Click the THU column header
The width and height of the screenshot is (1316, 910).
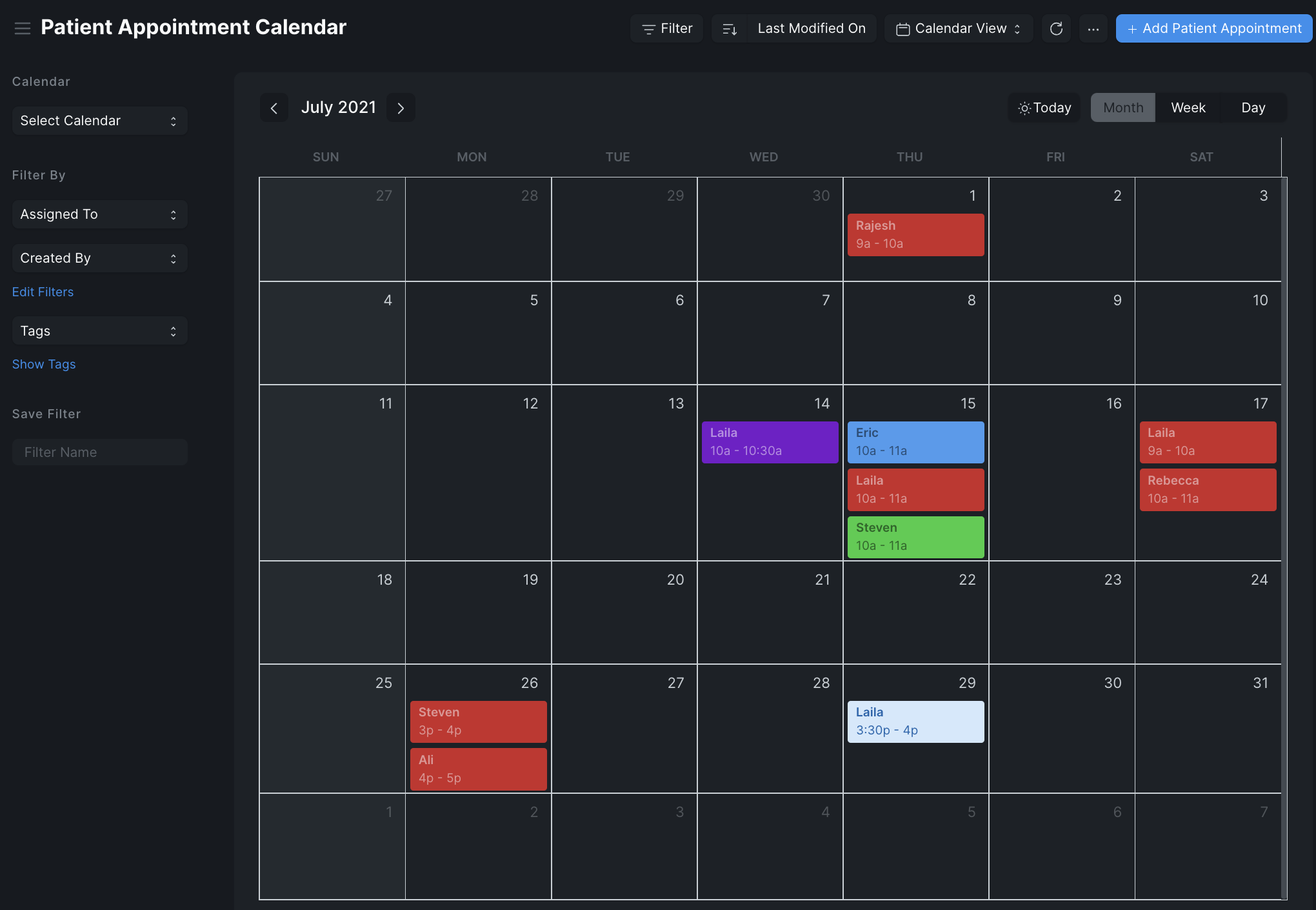(910, 157)
